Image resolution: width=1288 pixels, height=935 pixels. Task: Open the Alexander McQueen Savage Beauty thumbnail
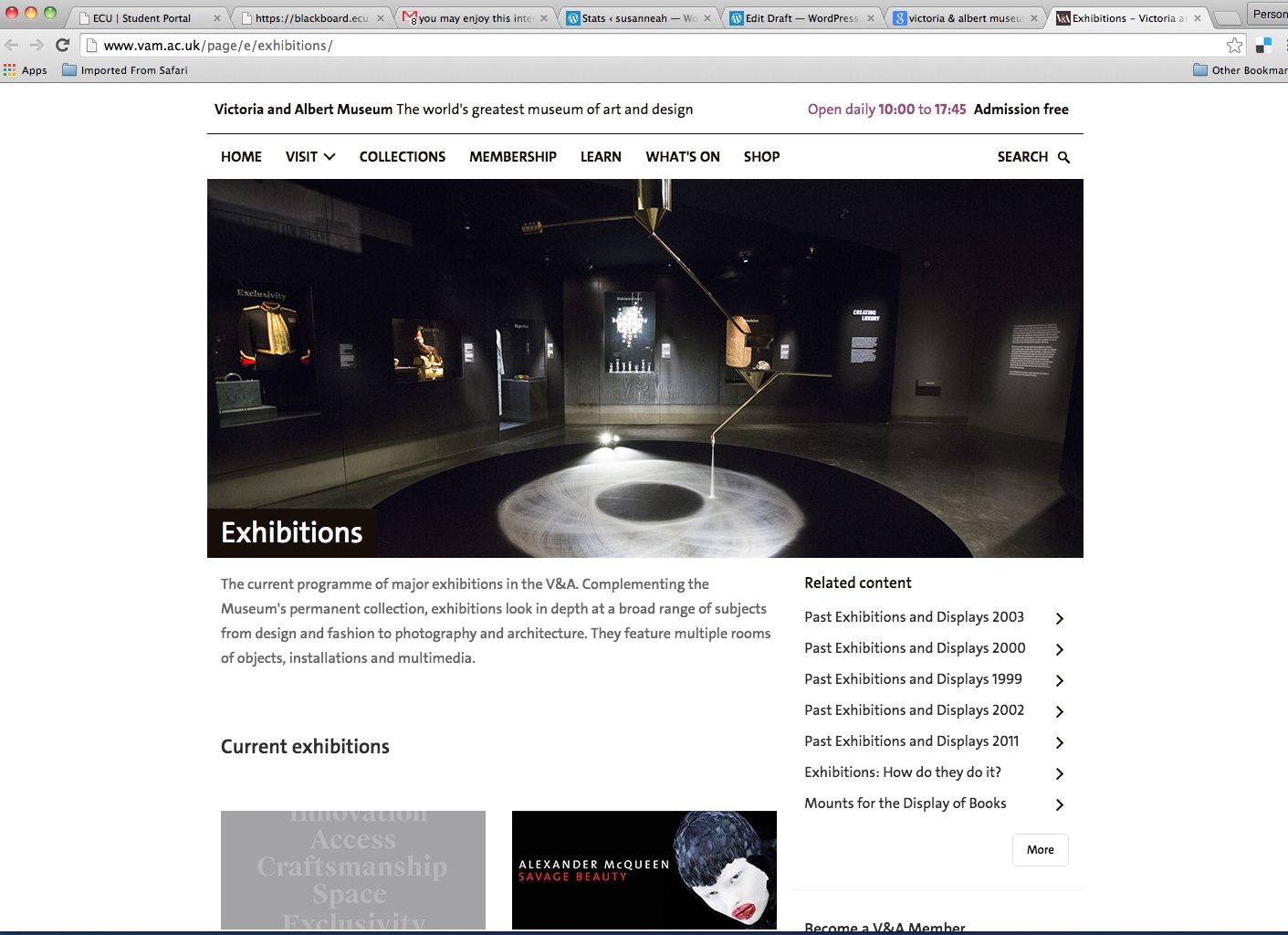tap(644, 869)
